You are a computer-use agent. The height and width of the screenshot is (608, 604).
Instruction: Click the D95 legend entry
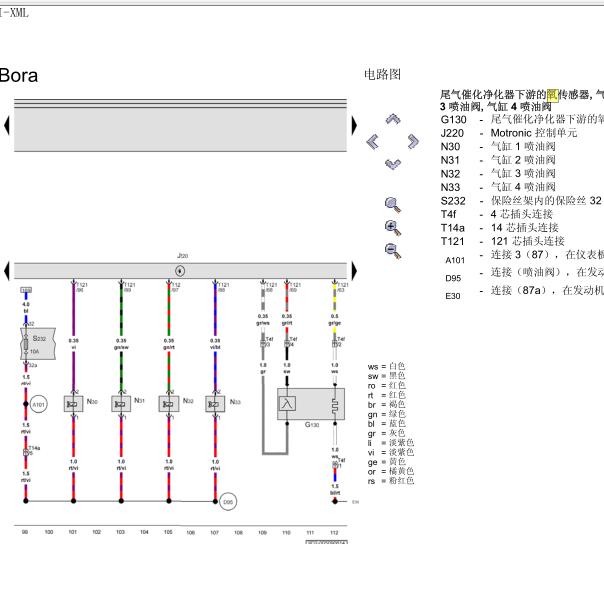point(524,275)
